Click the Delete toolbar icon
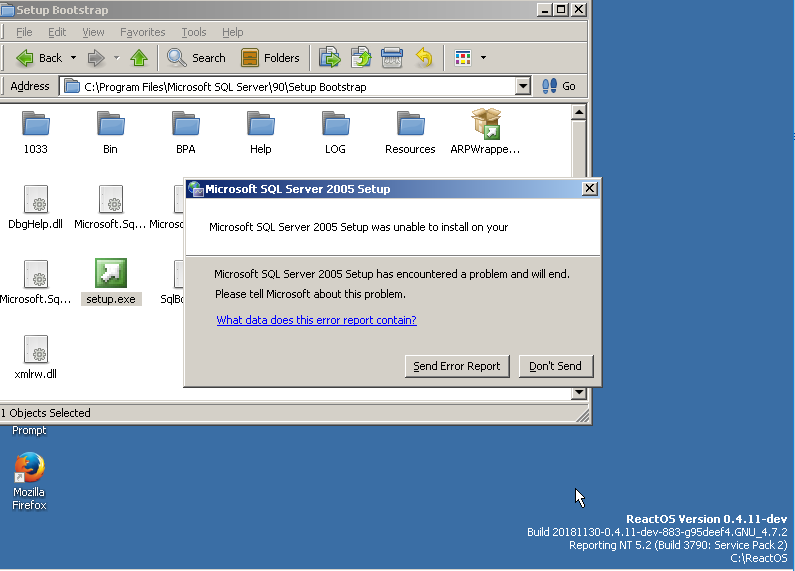795x571 pixels. click(392, 58)
